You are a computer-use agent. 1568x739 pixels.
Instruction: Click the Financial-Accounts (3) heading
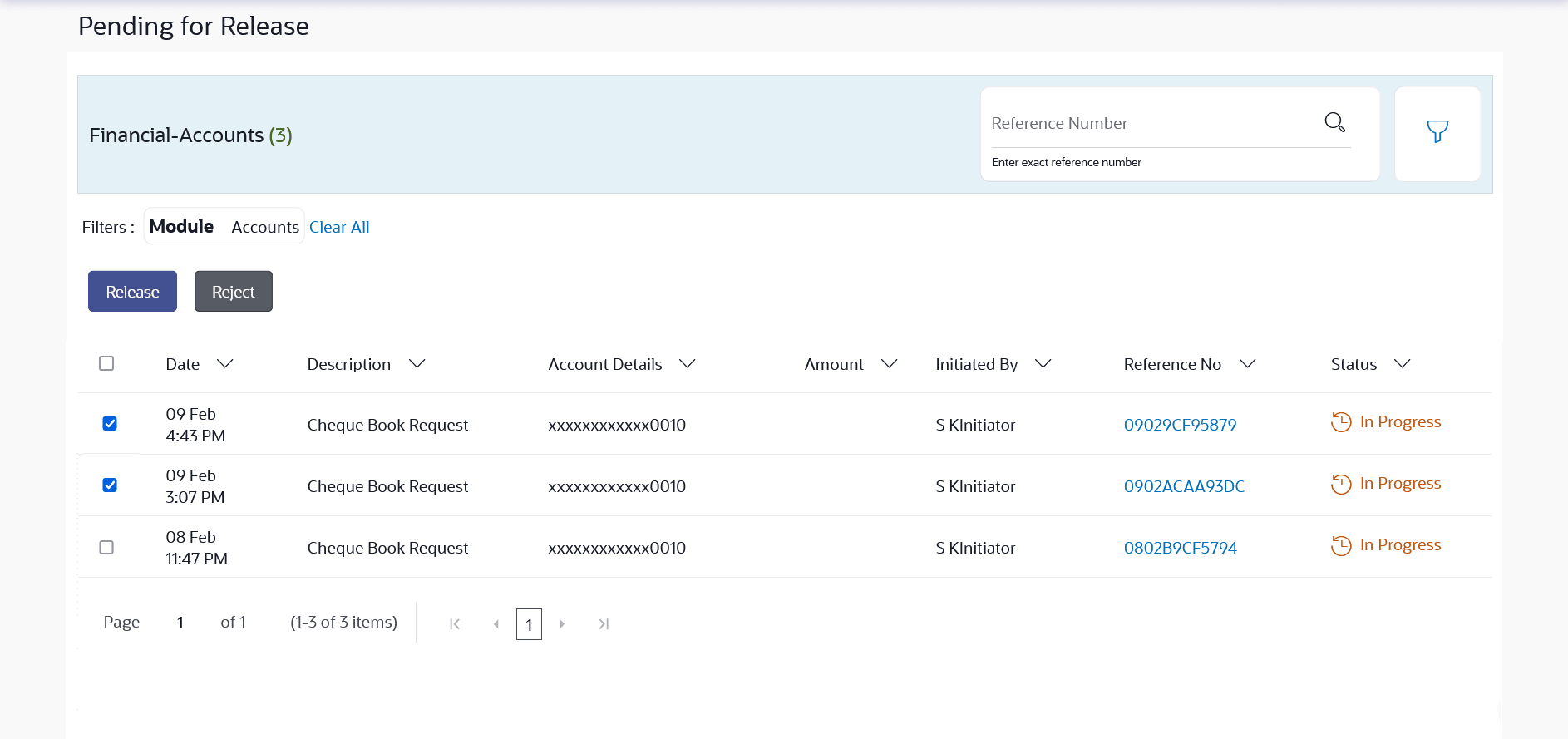point(190,135)
